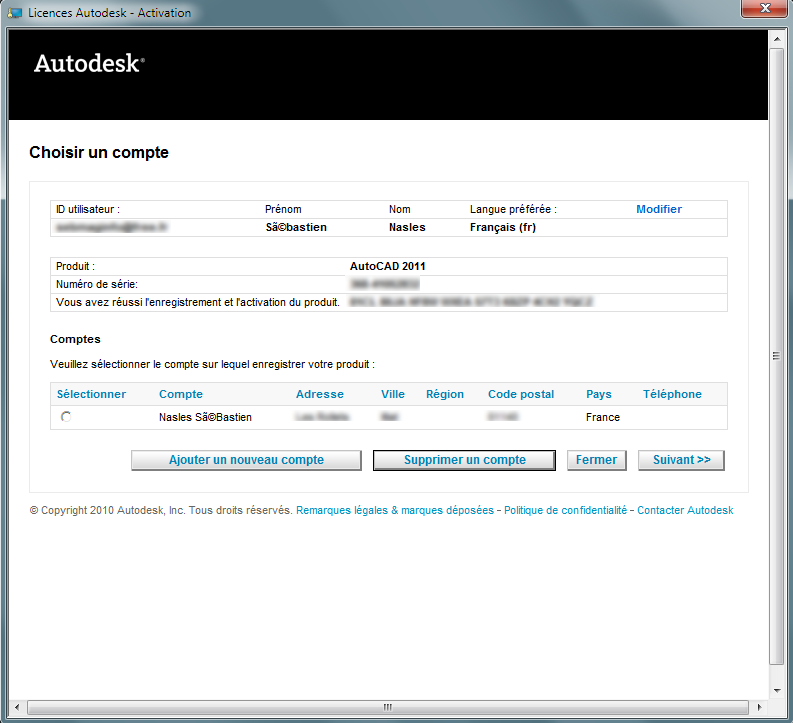Go to next step with Suivant >>

[681, 460]
